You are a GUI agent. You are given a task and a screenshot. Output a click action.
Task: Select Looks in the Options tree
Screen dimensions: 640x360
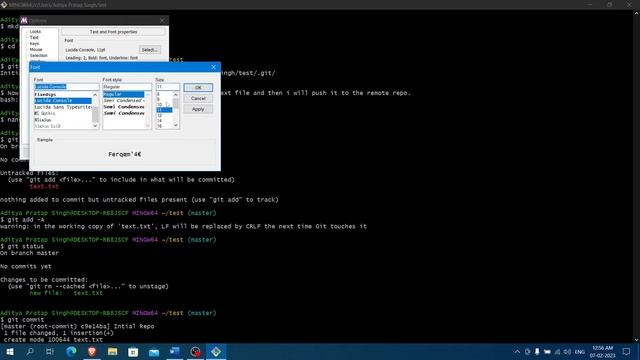pos(36,31)
